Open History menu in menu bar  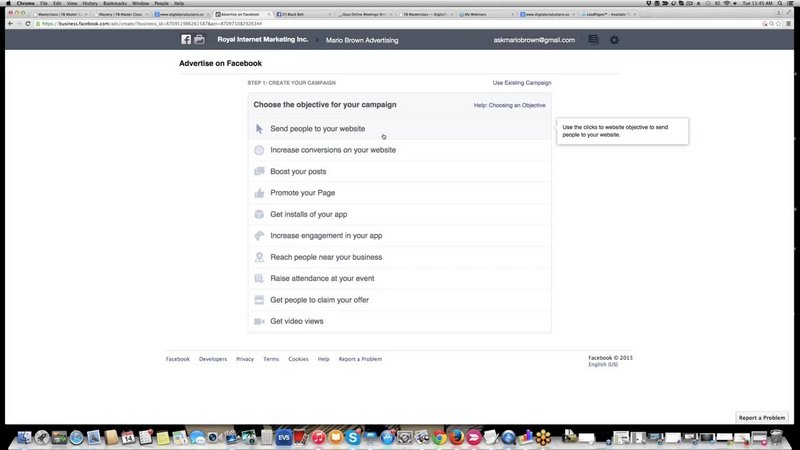[x=90, y=3]
